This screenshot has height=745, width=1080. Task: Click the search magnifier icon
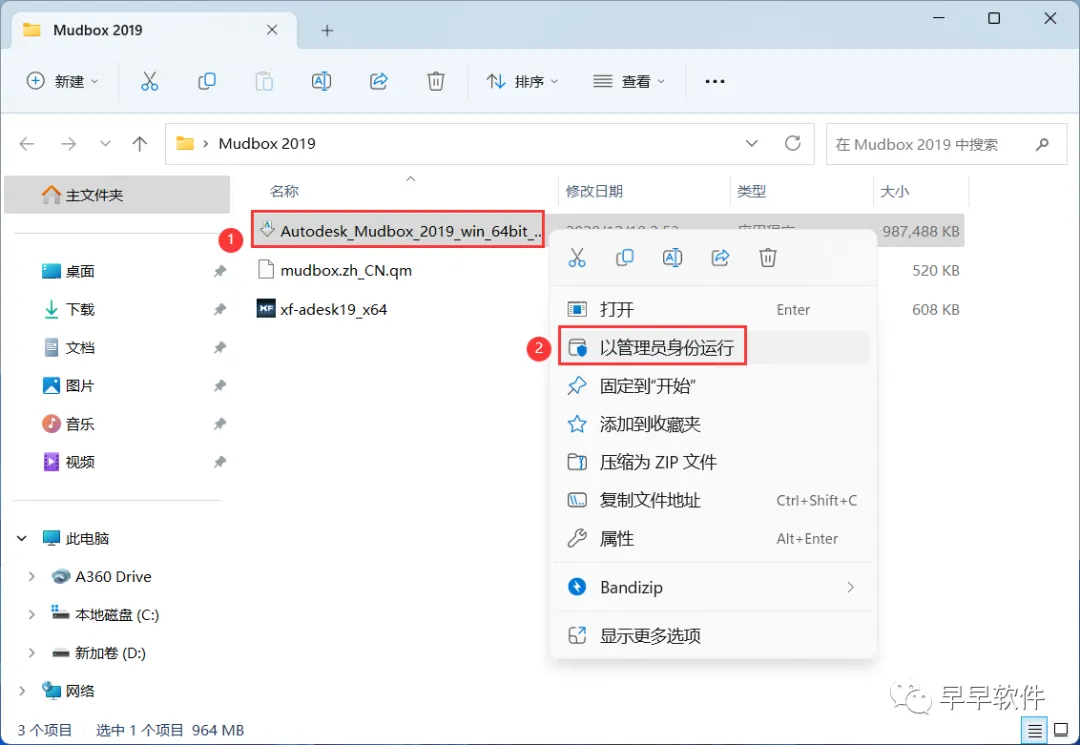pyautogui.click(x=1042, y=144)
